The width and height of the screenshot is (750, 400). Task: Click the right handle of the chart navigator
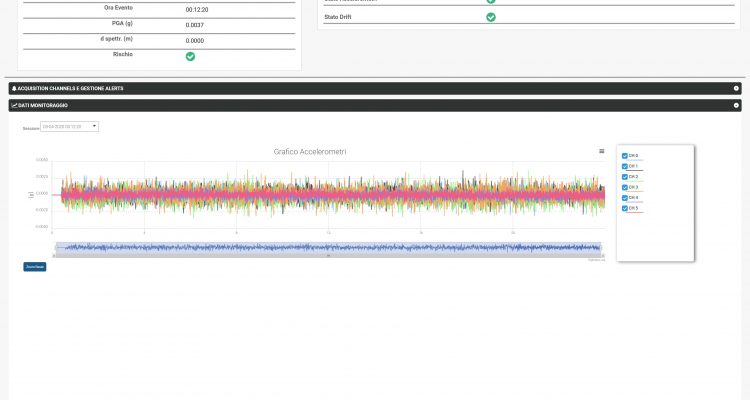point(602,247)
